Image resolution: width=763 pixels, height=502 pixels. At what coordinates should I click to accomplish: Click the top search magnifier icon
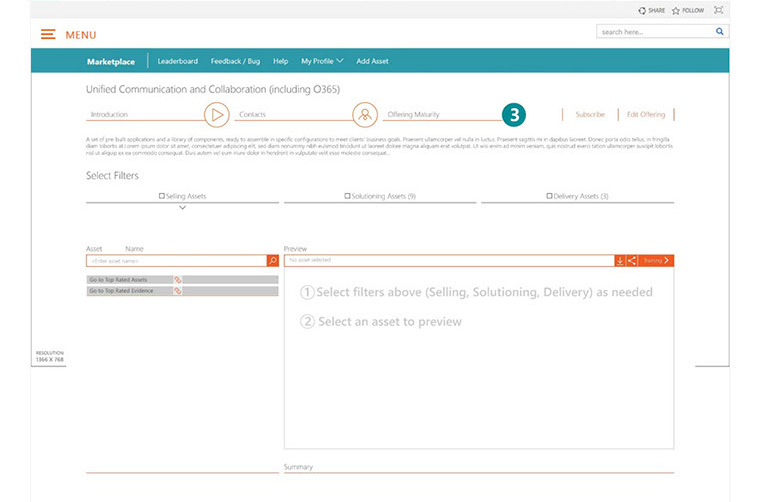(x=719, y=32)
